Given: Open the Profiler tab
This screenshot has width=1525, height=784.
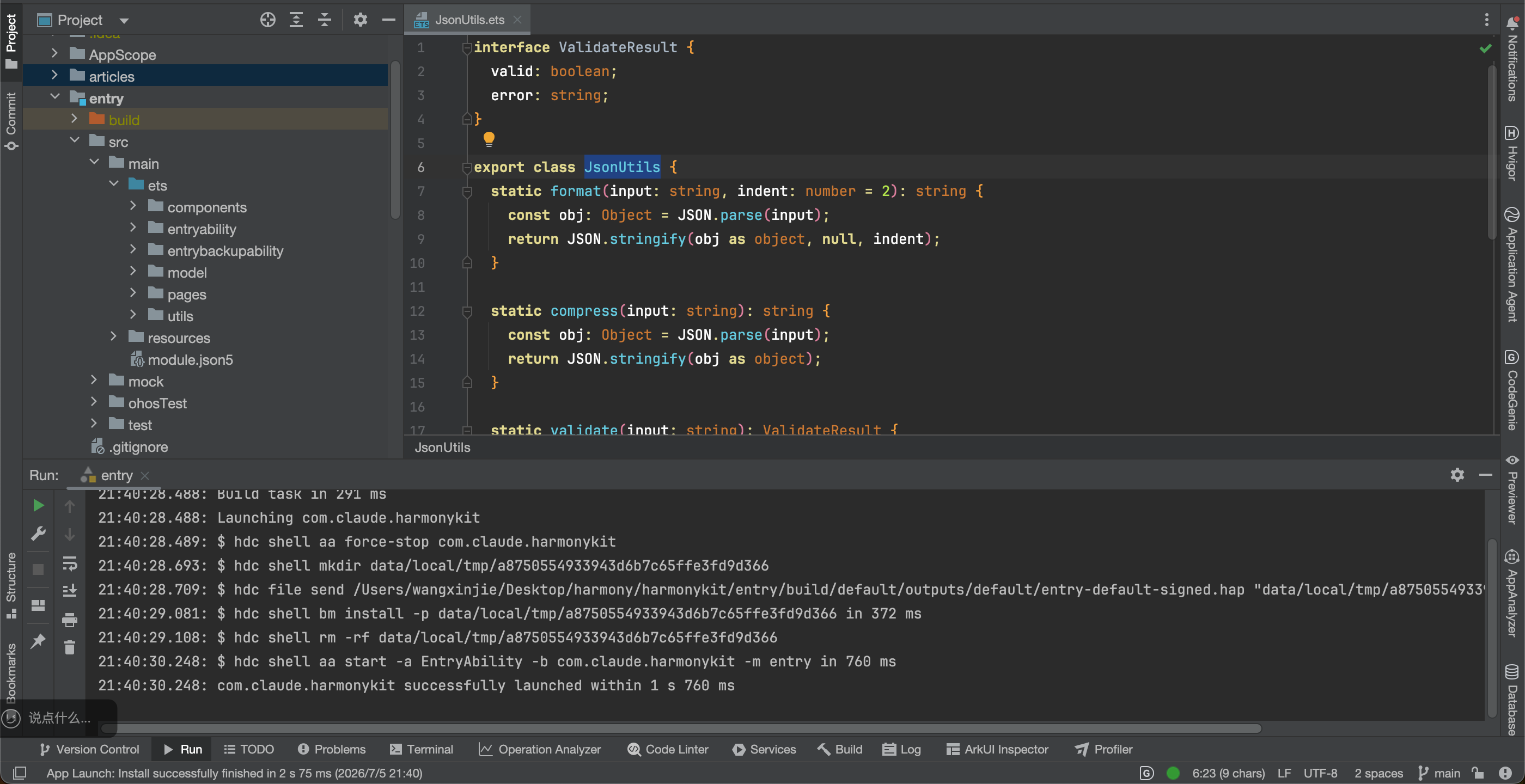Looking at the screenshot, I should [x=1103, y=749].
